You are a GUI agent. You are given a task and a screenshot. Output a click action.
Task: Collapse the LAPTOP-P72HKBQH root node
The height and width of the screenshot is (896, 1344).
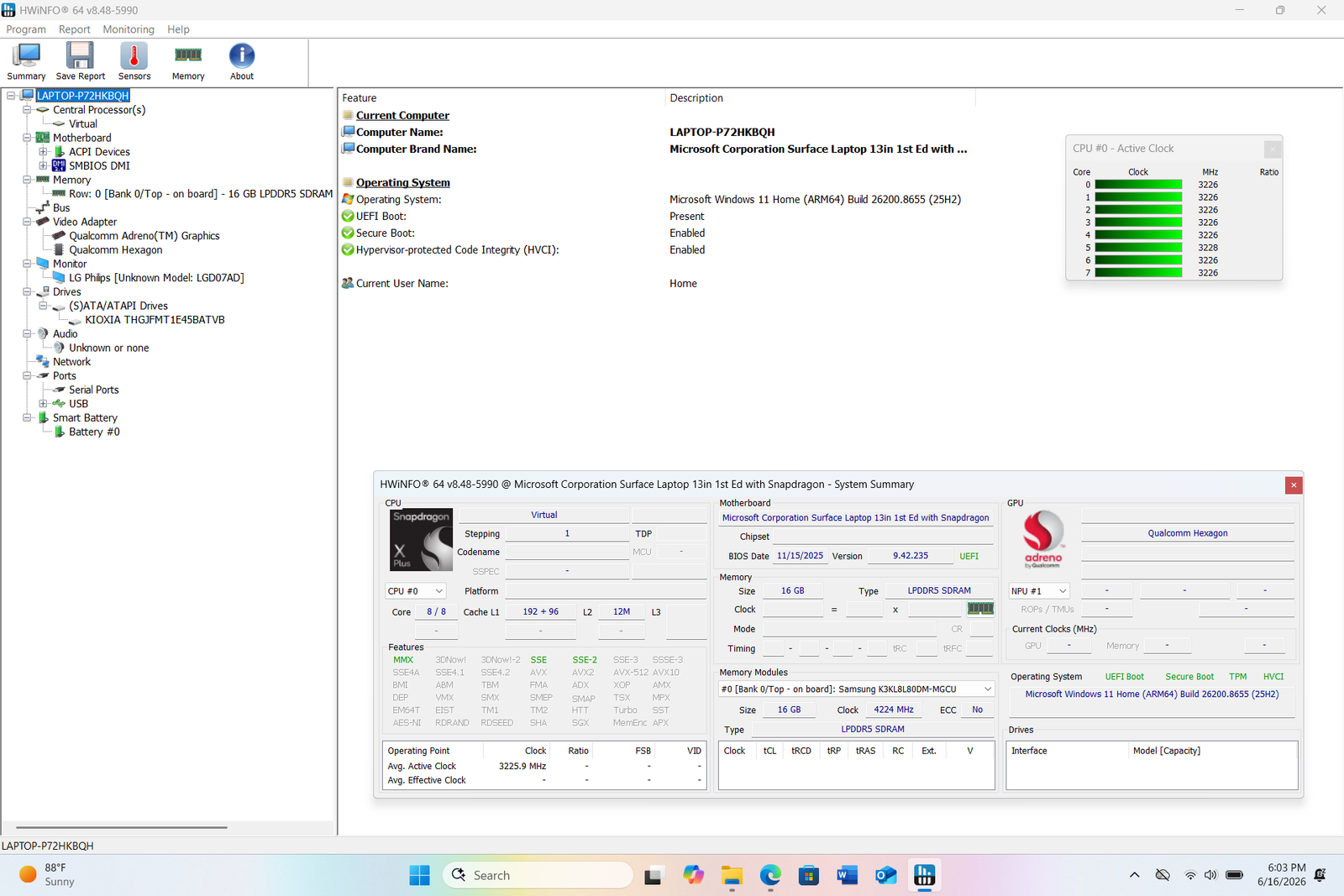(11, 96)
